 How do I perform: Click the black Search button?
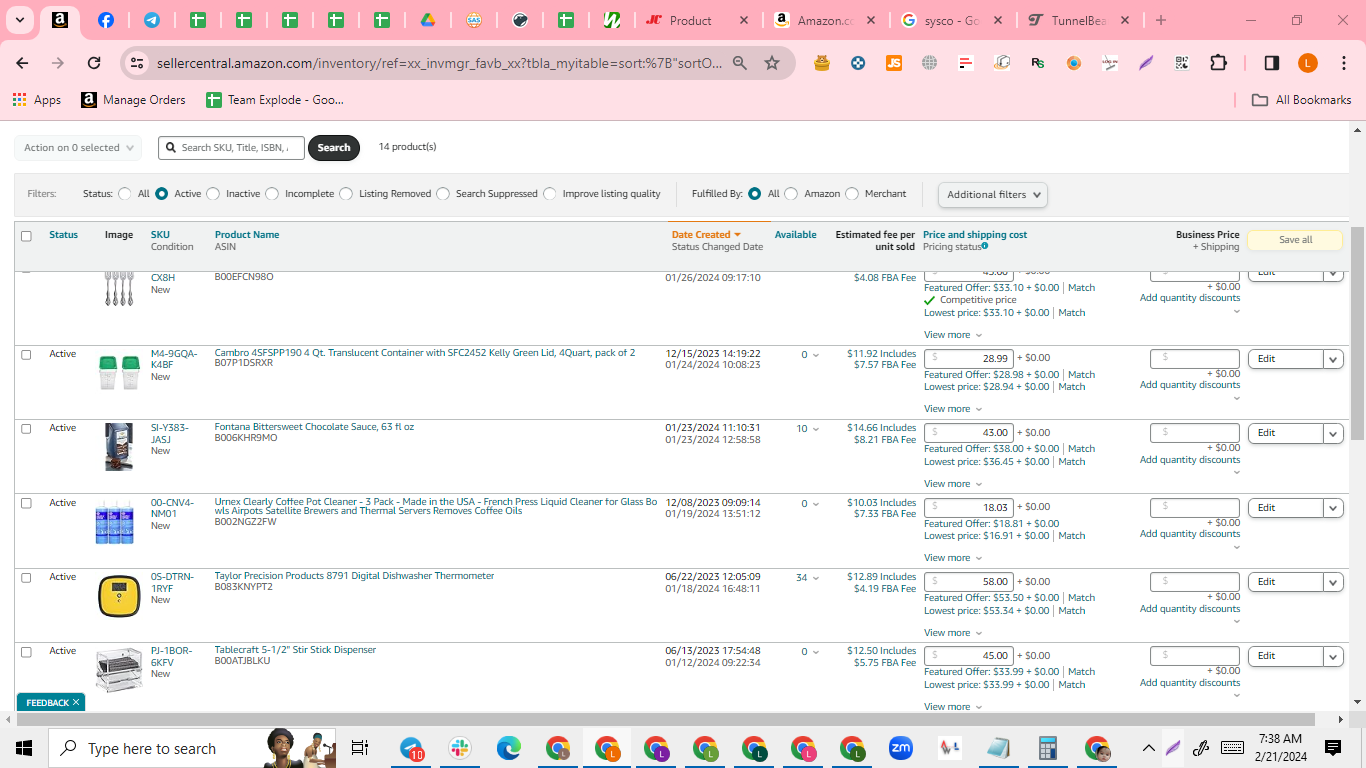[x=334, y=148]
